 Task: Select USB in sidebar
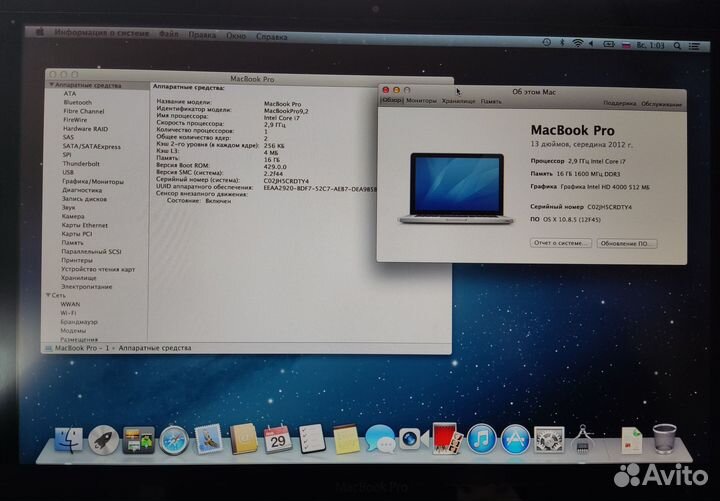click(68, 172)
